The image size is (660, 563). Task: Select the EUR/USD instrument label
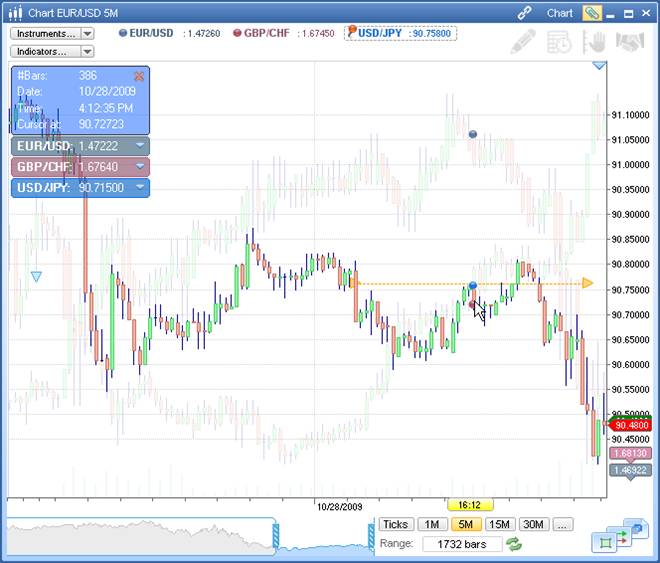click(151, 33)
